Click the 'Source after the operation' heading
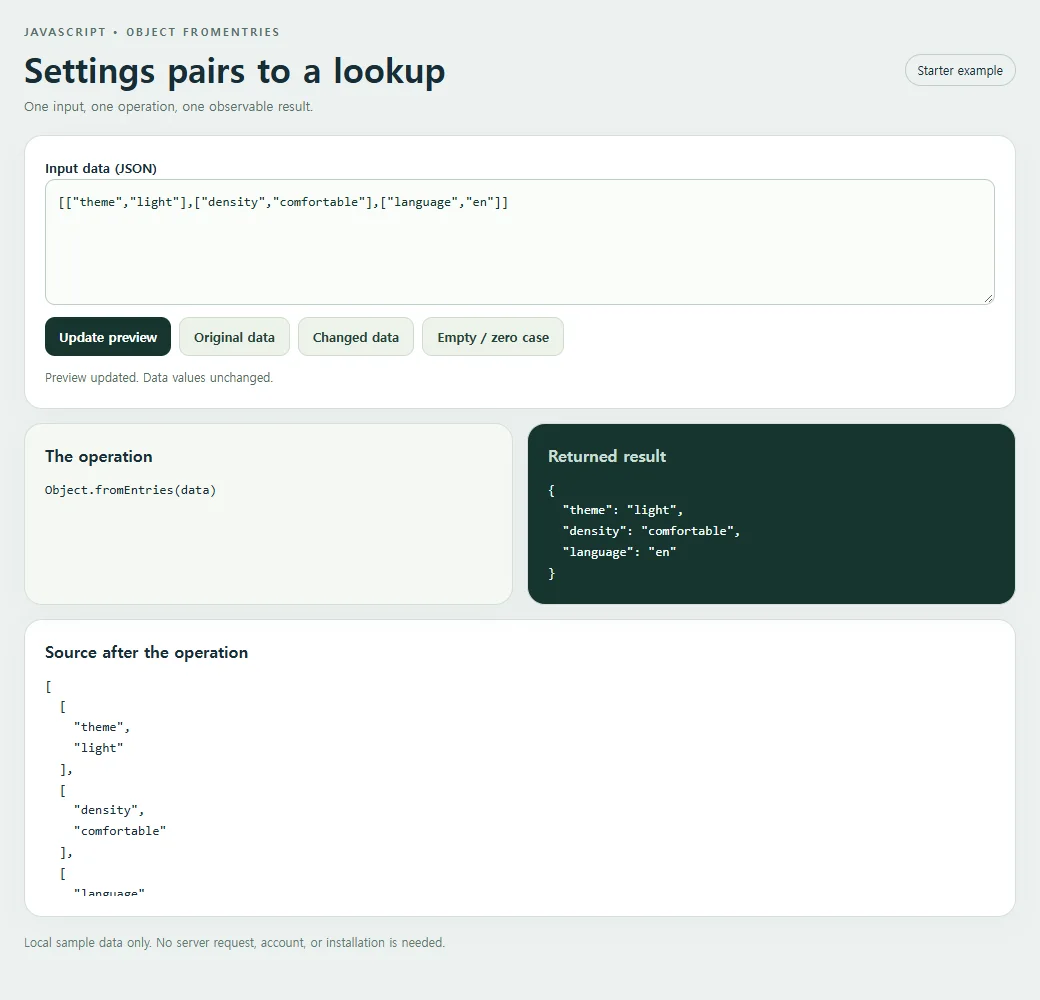The height and width of the screenshot is (1000, 1040). [147, 653]
